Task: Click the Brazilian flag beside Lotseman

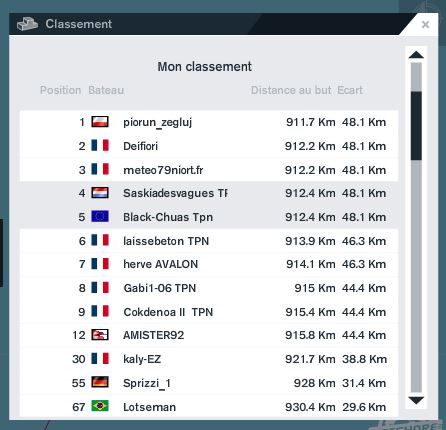Action: (100, 406)
